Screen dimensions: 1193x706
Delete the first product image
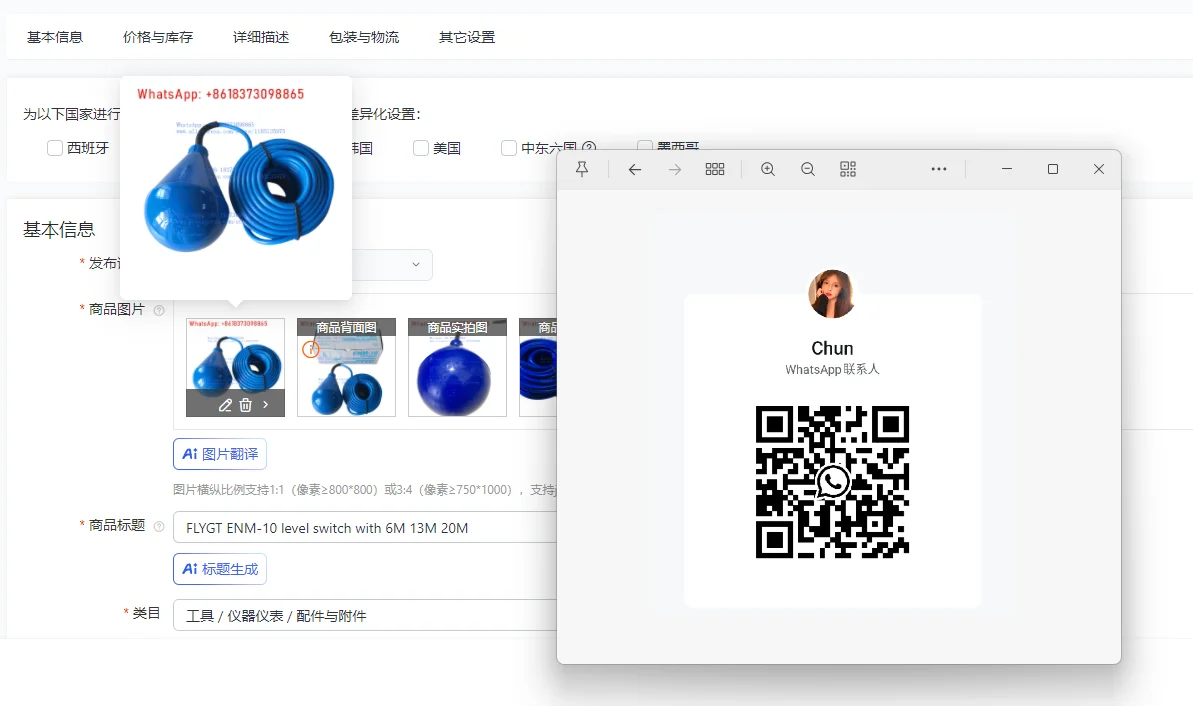pyautogui.click(x=246, y=405)
